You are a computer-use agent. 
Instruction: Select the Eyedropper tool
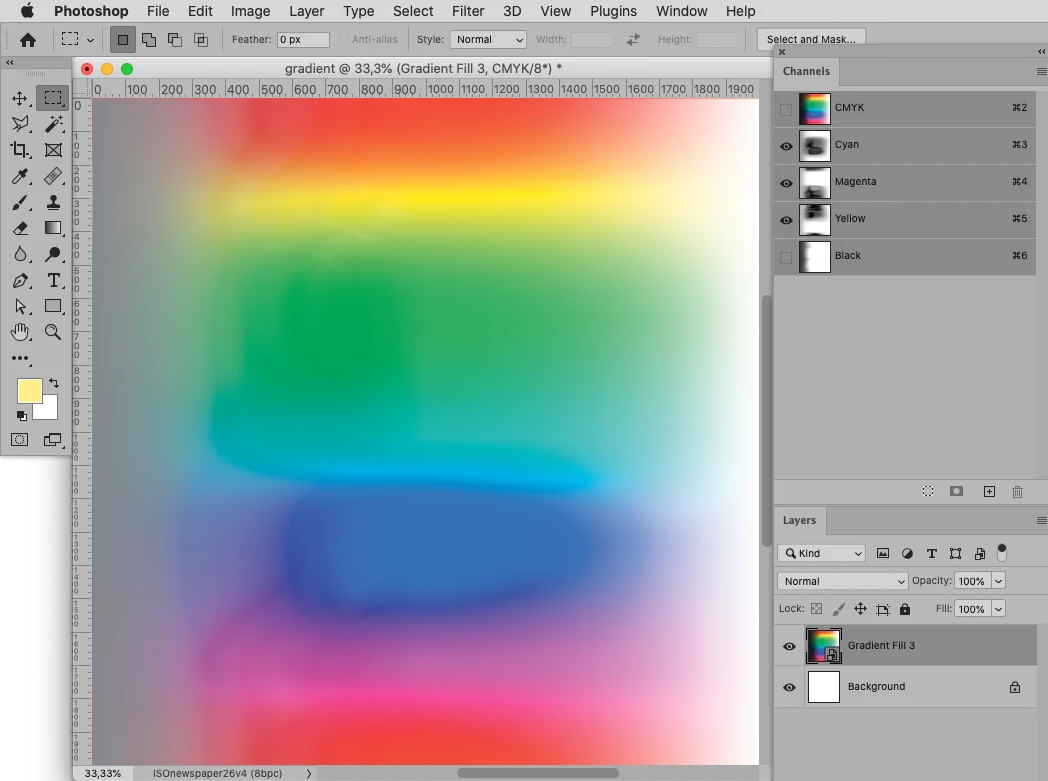coord(20,176)
